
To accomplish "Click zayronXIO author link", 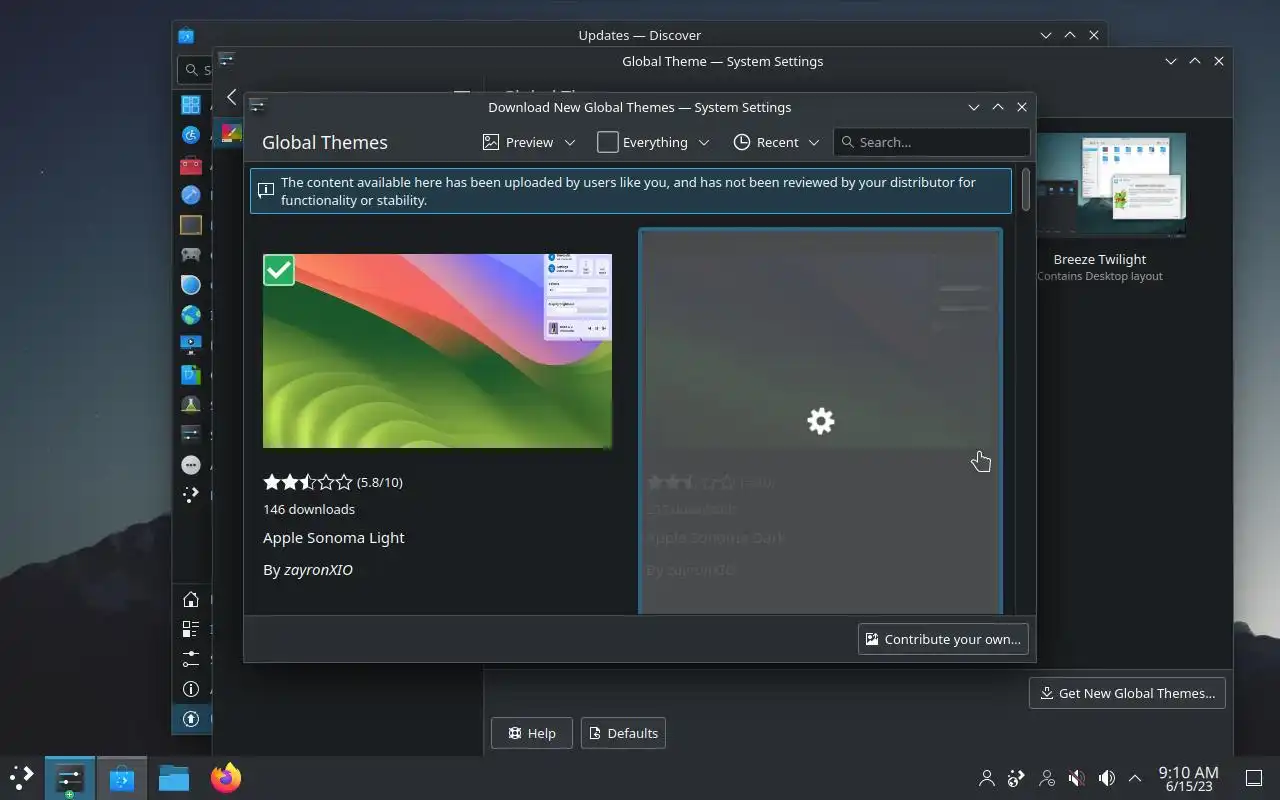I will pos(318,570).
